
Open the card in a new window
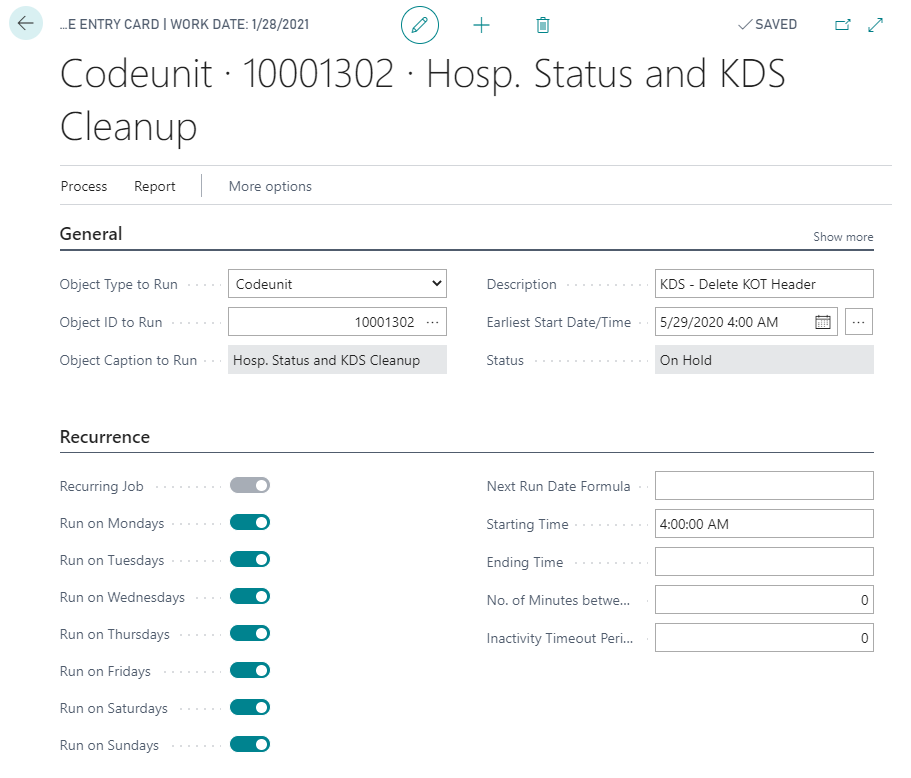tap(842, 25)
